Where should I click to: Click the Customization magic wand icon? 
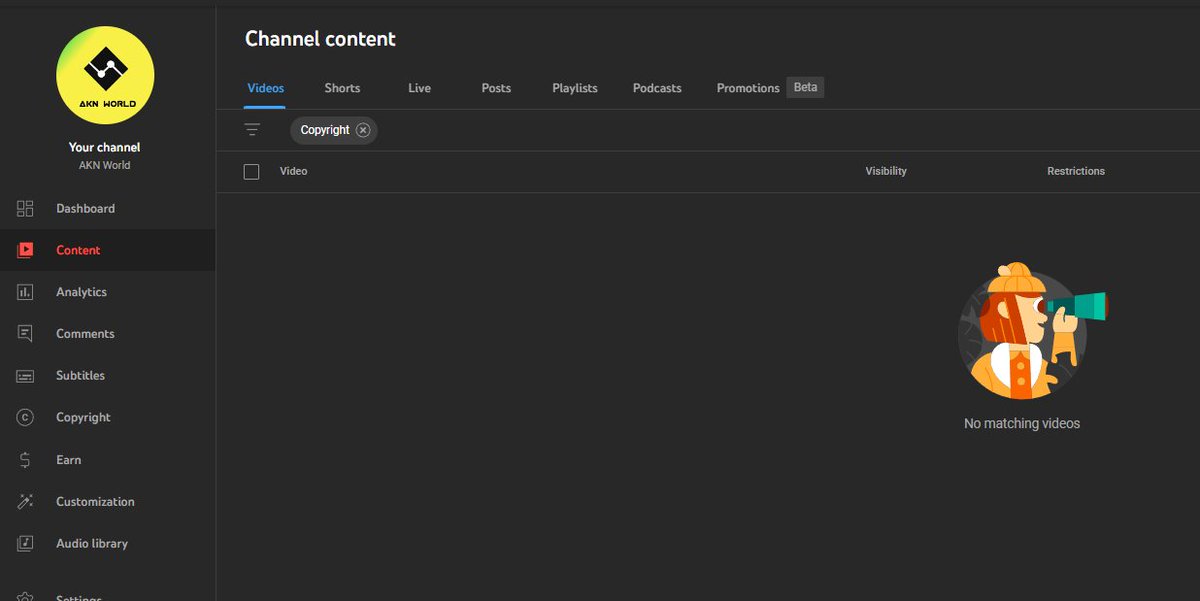pyautogui.click(x=26, y=502)
